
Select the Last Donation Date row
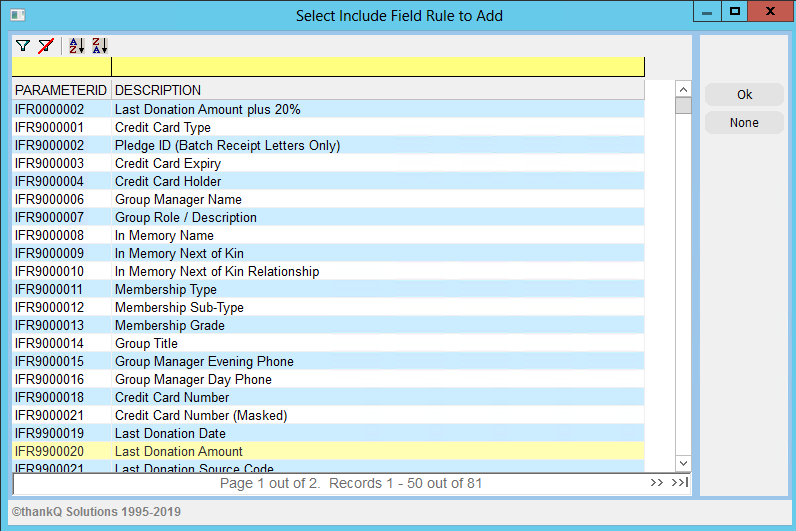coord(328,434)
